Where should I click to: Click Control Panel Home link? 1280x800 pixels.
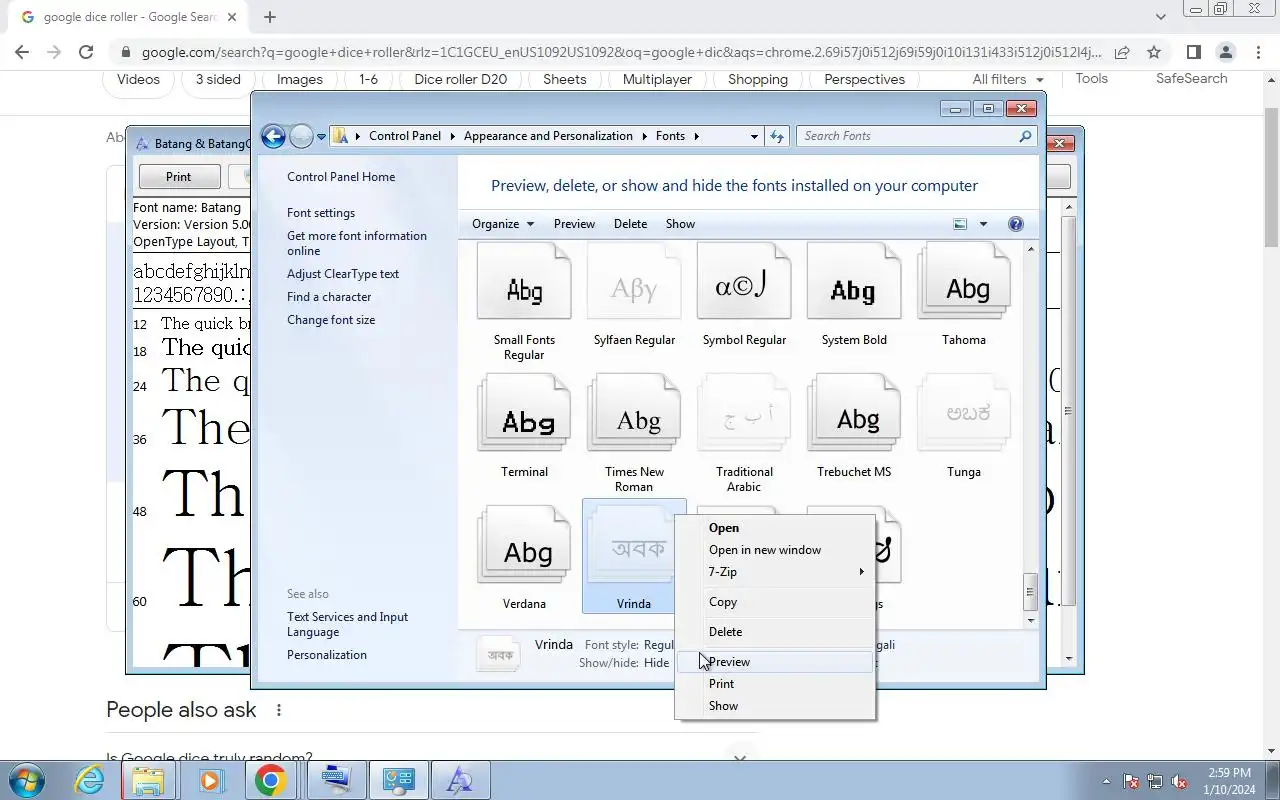click(x=341, y=177)
